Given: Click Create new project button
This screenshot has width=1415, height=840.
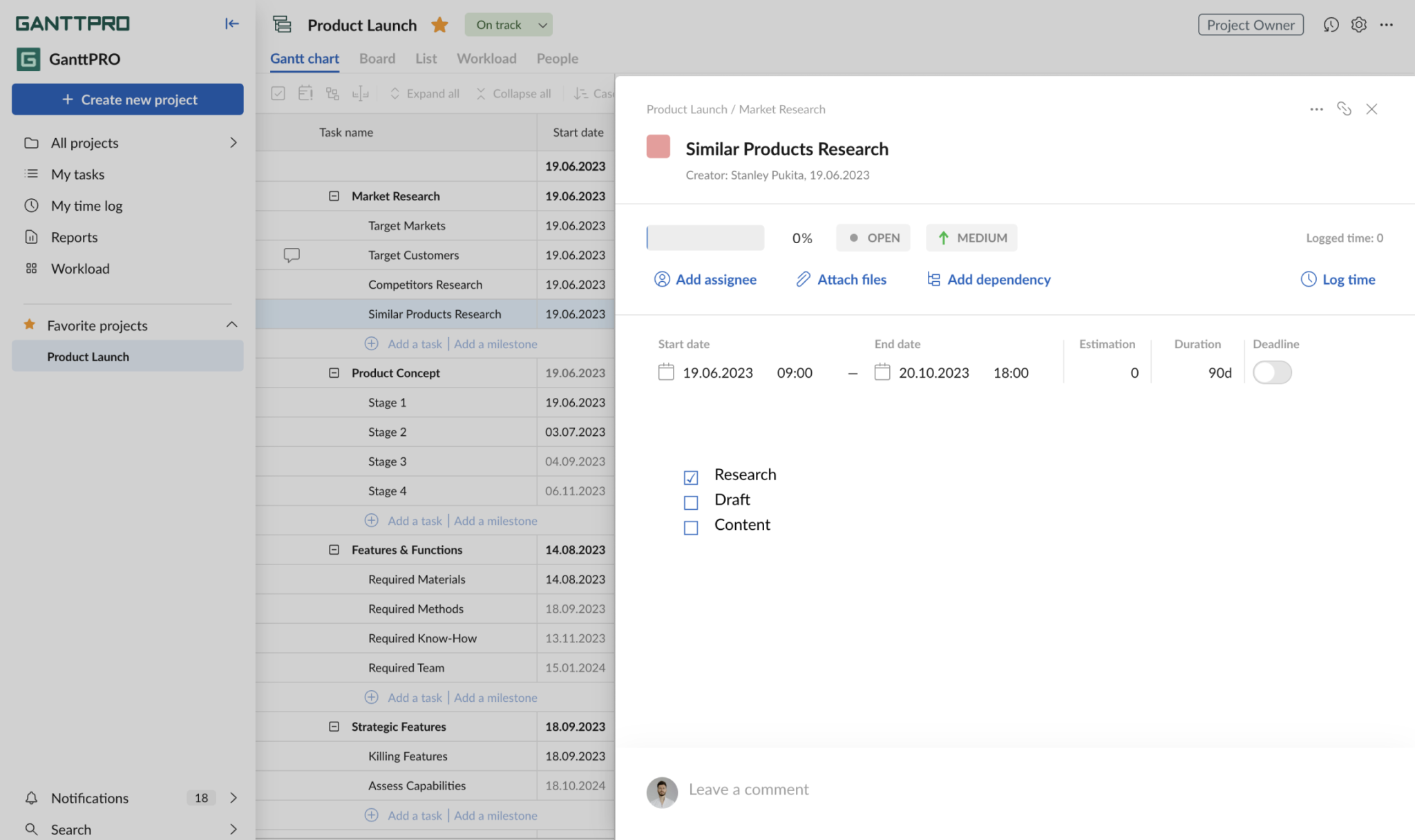Looking at the screenshot, I should pyautogui.click(x=128, y=99).
